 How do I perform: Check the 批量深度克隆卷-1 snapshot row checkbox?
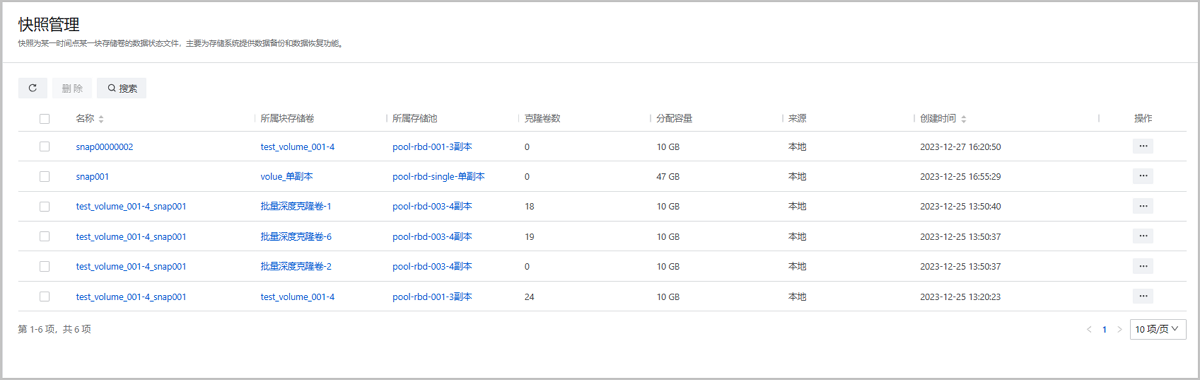44,207
